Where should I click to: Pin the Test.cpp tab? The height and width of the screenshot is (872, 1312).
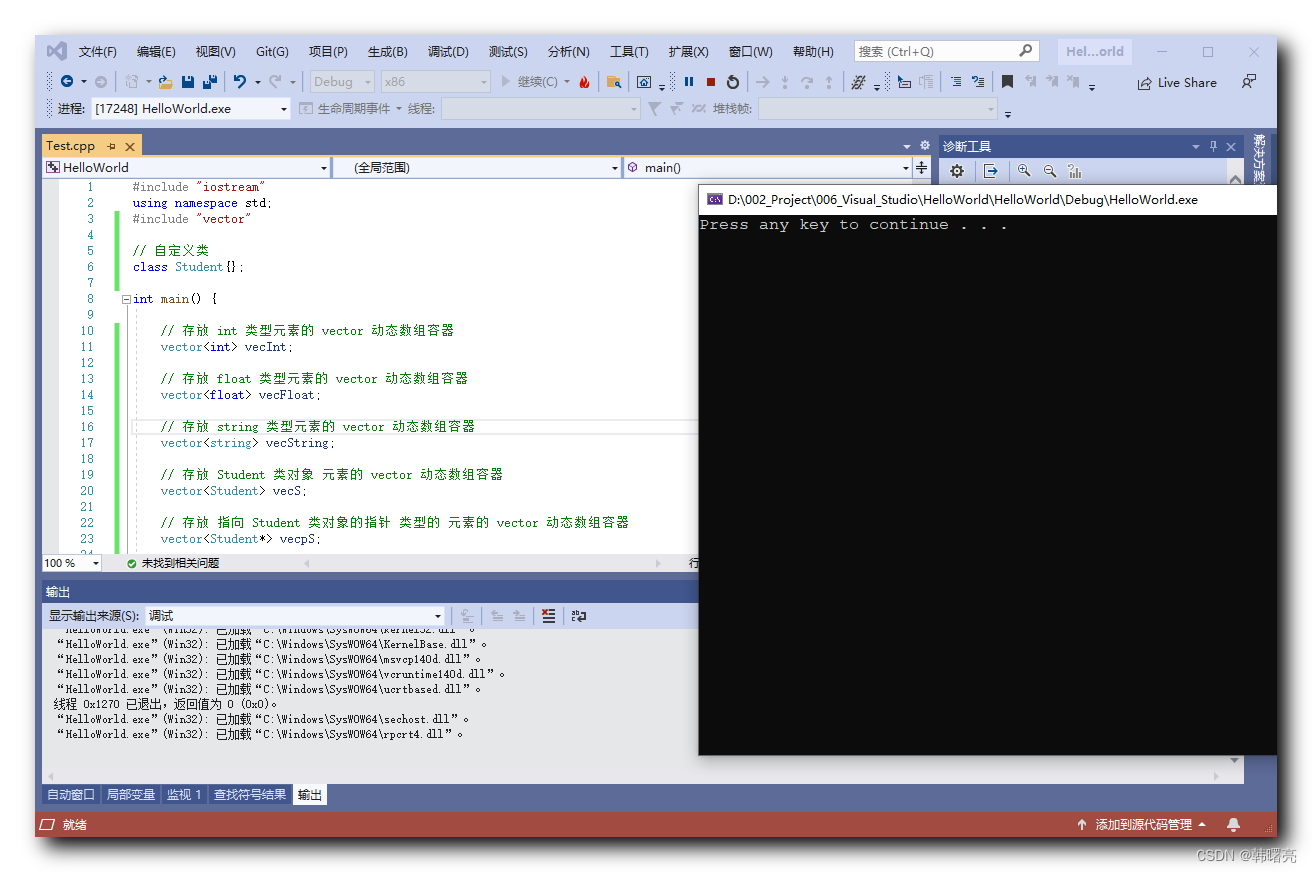coord(111,146)
